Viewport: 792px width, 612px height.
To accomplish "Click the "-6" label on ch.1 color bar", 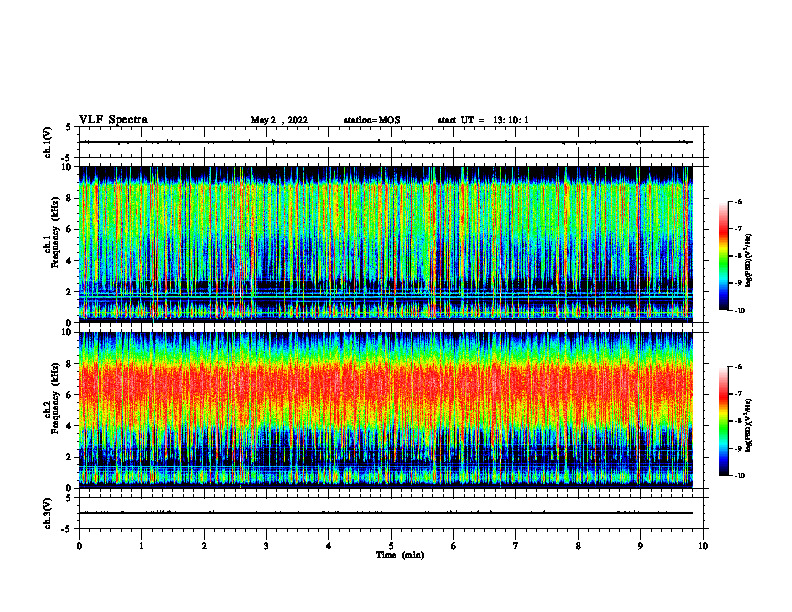I will click(739, 201).
